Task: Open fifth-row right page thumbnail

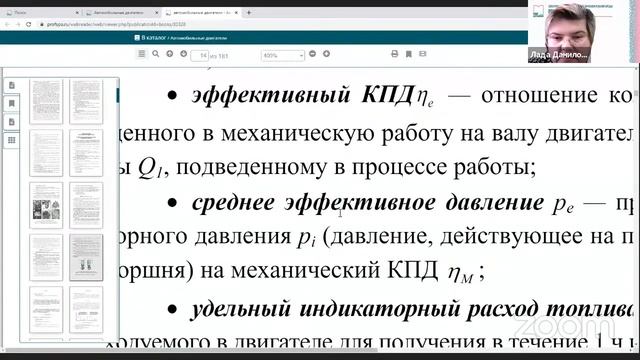Action: pyautogui.click(x=86, y=309)
